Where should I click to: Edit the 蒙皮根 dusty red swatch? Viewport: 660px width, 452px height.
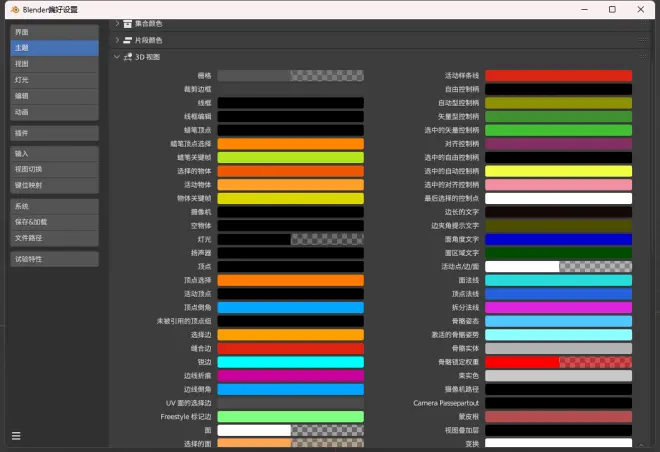click(x=559, y=417)
